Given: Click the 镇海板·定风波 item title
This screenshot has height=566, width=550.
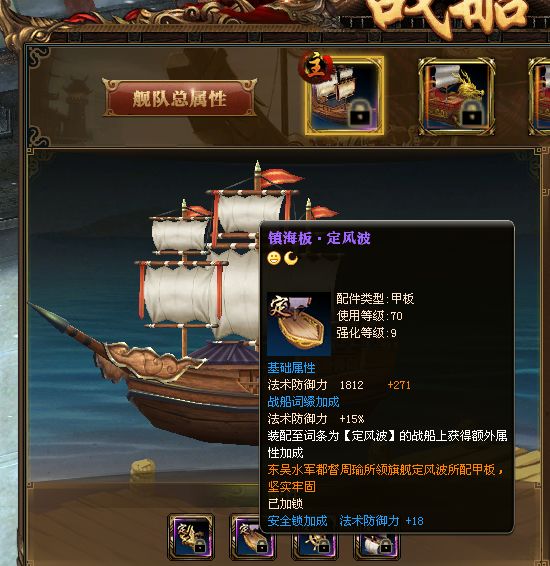Looking at the screenshot, I should click(319, 238).
